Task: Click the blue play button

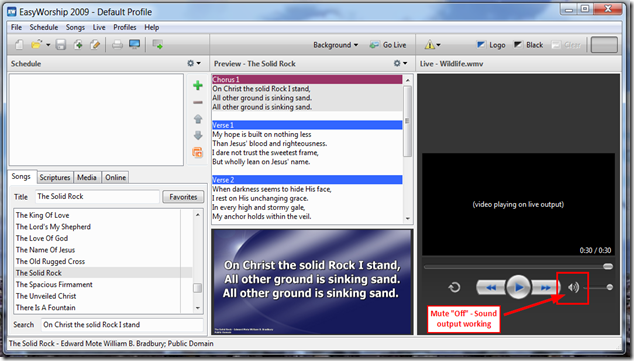Action: pos(518,287)
